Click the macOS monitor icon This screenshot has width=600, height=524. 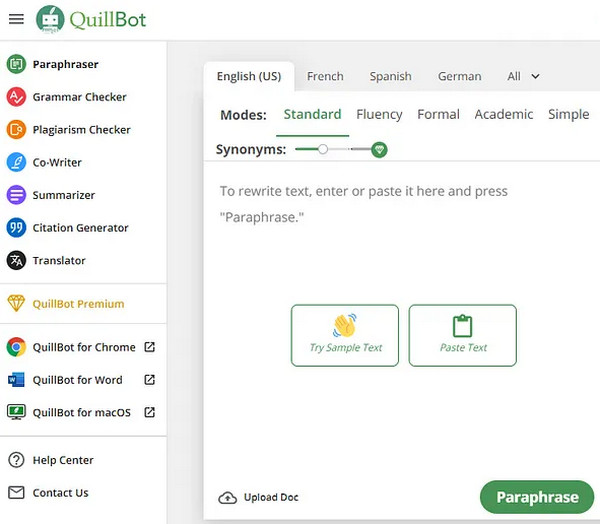(16, 412)
